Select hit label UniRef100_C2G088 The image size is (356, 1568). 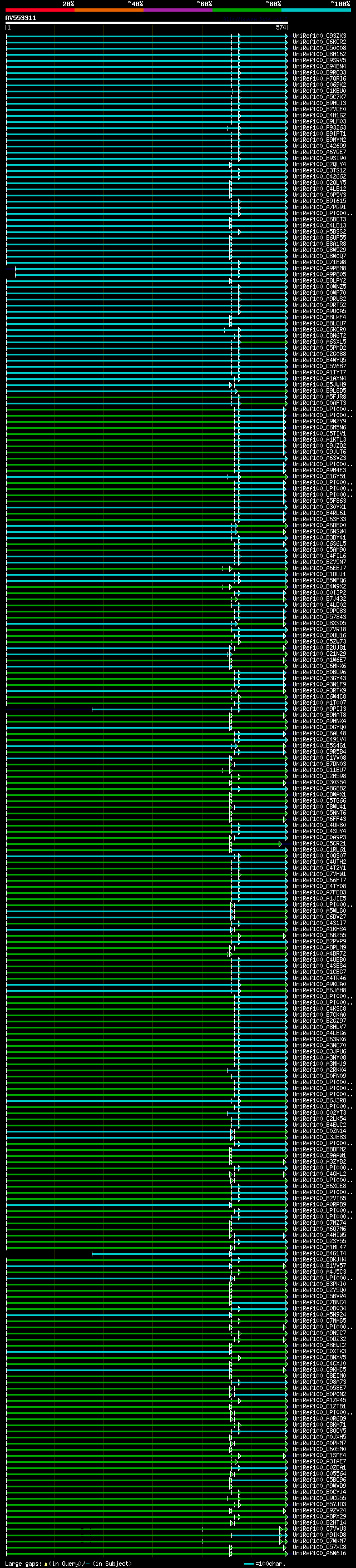319,354
